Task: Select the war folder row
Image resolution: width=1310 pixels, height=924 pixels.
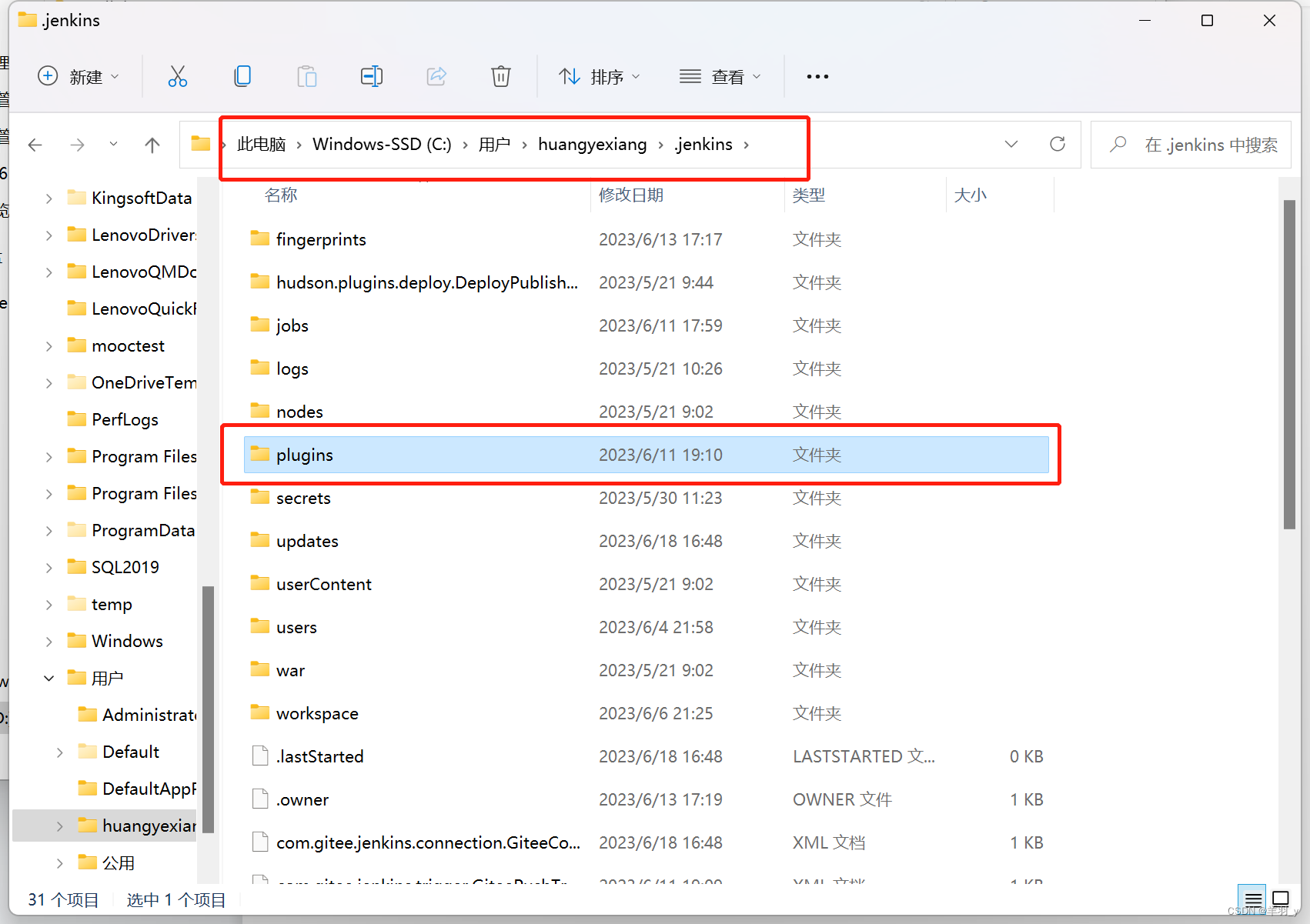Action: (x=647, y=670)
